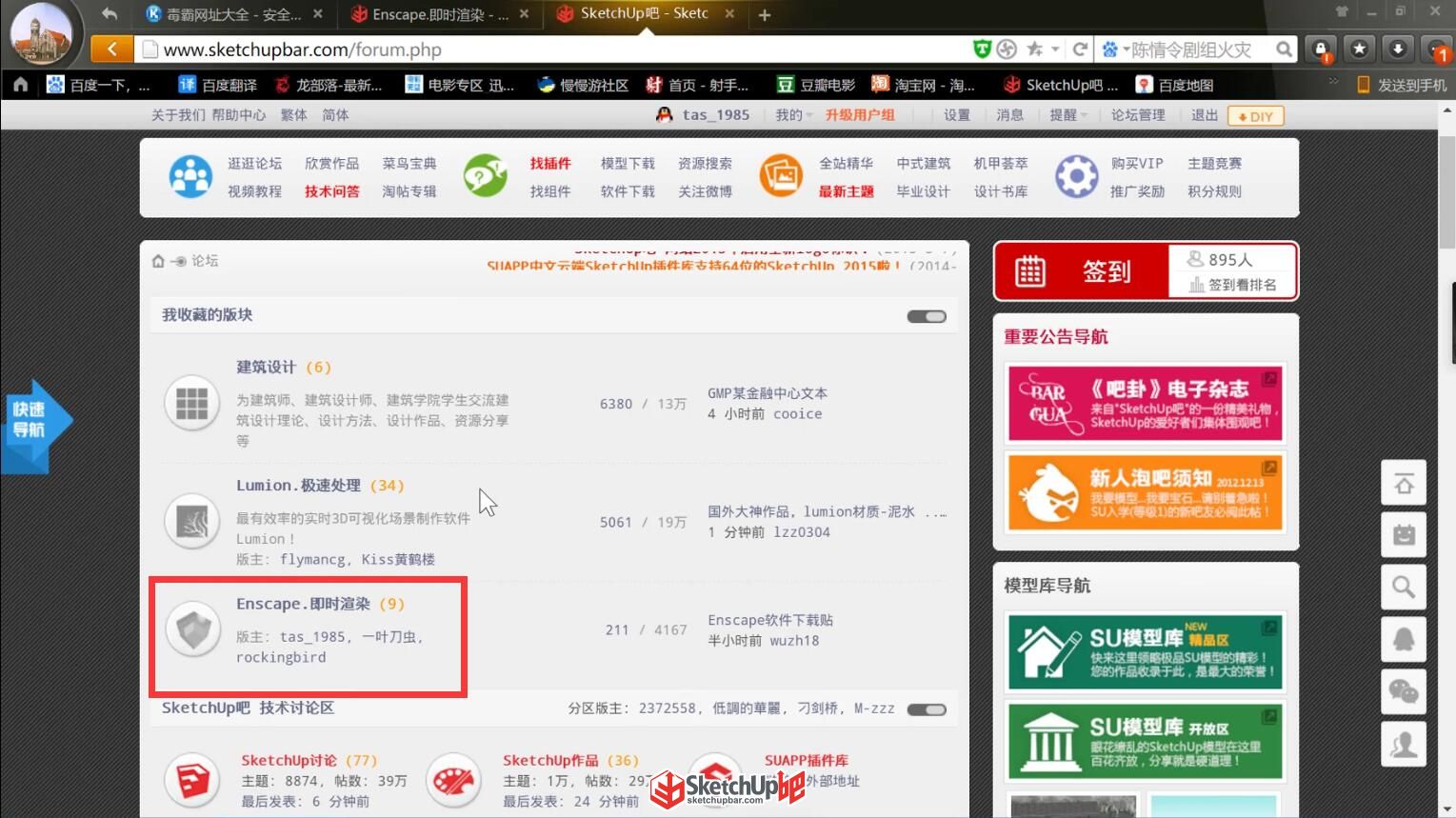This screenshot has width=1456, height=818.
Task: Expand the 我的 dropdown menu
Action: coord(793,115)
